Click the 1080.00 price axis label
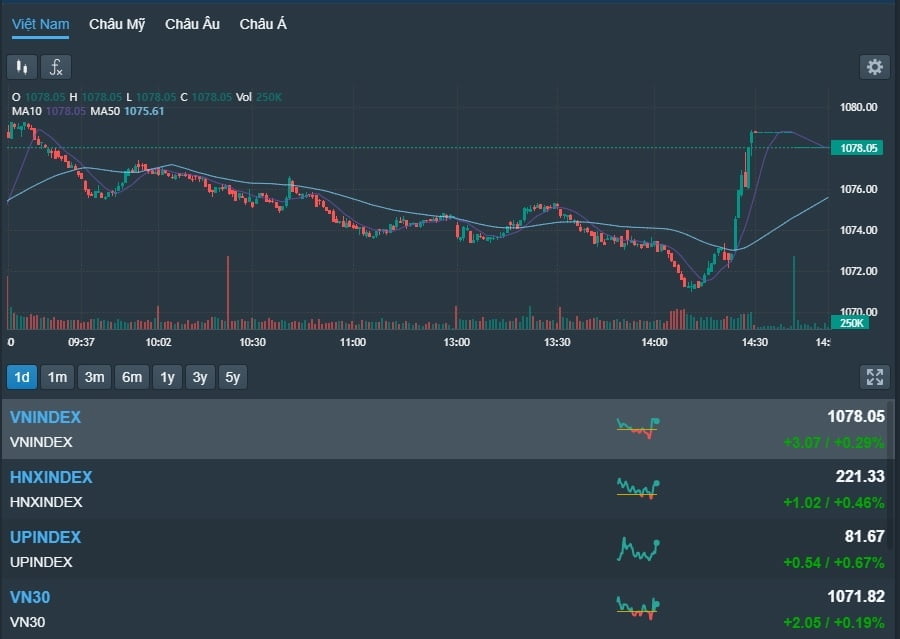This screenshot has height=639, width=900. click(x=858, y=107)
